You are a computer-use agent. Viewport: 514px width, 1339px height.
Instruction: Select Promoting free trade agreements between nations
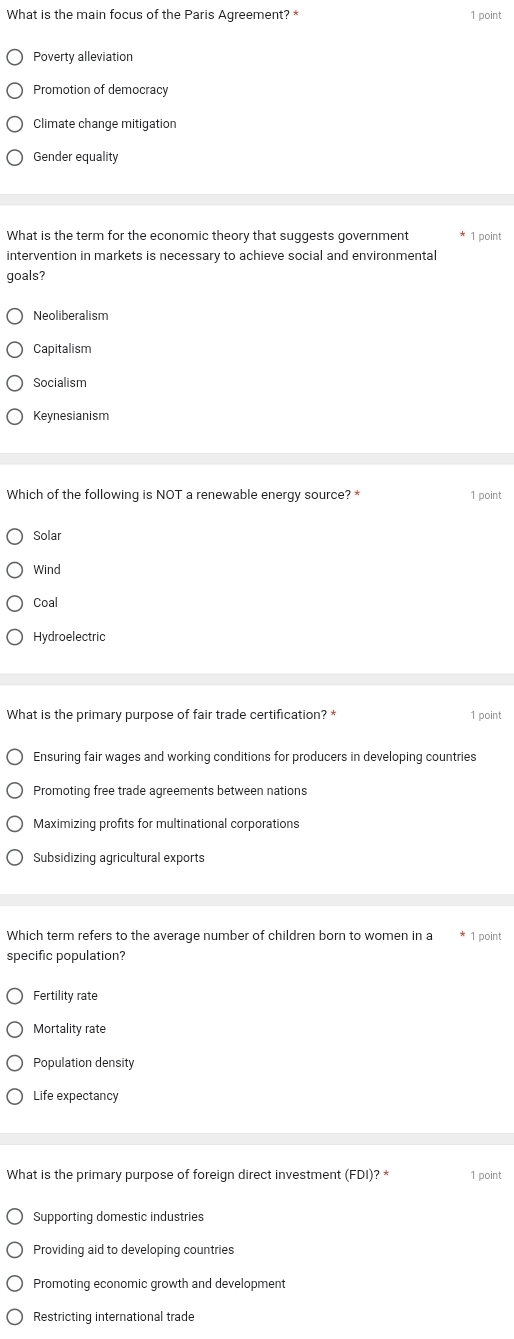(x=15, y=791)
